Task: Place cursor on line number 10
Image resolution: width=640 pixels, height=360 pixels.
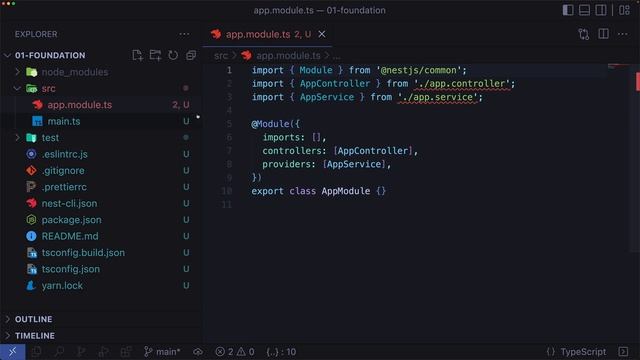Action: pos(227,191)
